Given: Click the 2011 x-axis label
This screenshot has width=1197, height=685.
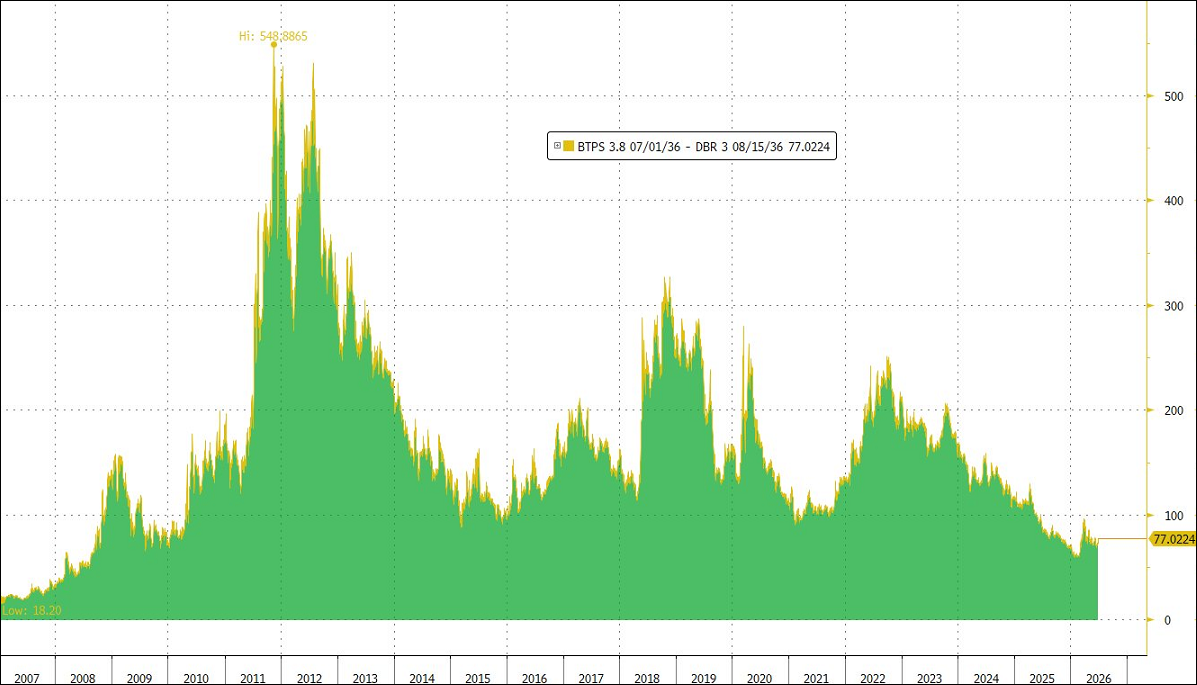Looking at the screenshot, I should [x=253, y=678].
